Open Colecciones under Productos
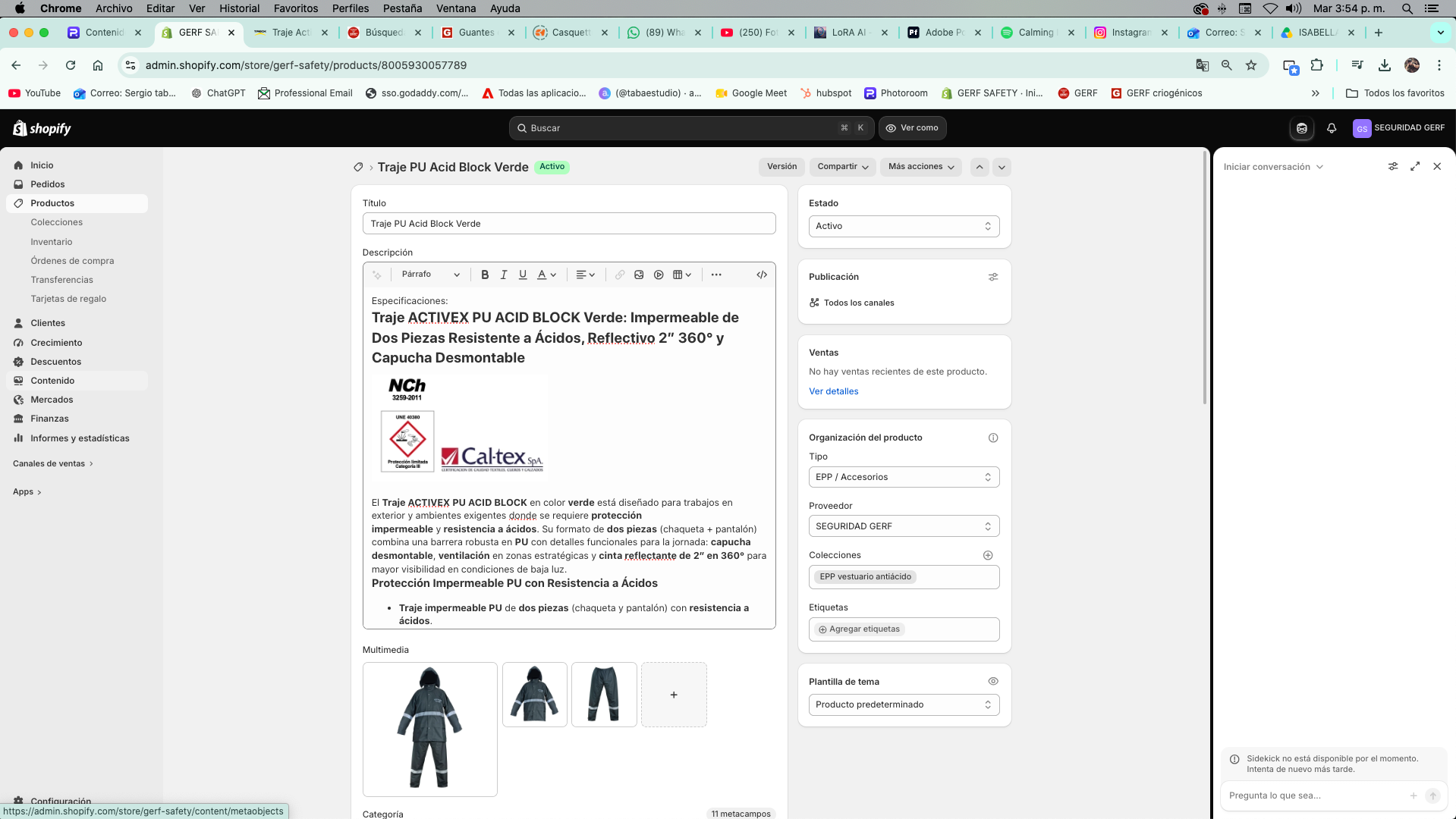Image resolution: width=1456 pixels, height=819 pixels. coord(57,222)
